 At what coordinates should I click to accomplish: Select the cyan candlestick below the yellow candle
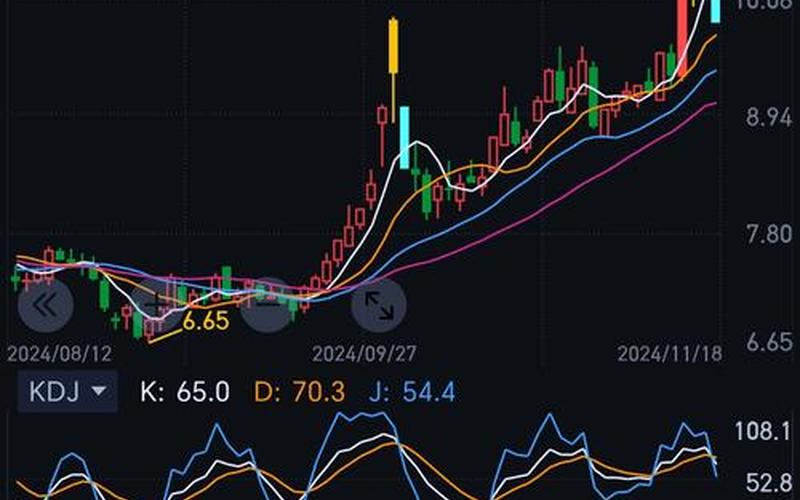404,136
